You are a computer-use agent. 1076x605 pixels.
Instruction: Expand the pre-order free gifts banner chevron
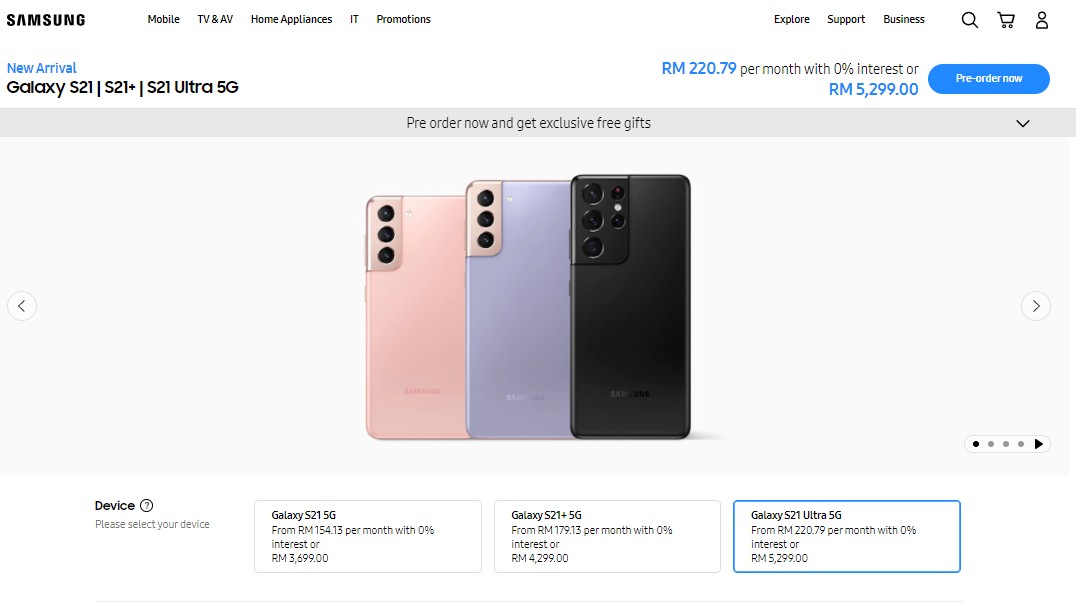pos(1022,124)
